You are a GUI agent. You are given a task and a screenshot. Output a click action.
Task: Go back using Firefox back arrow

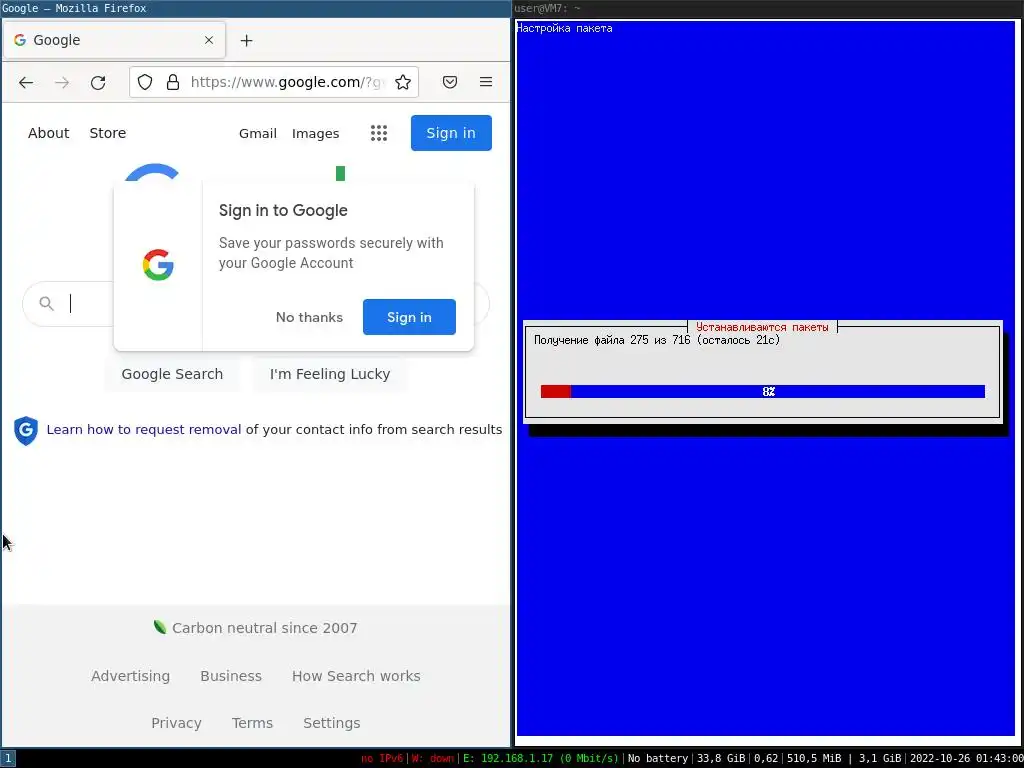(26, 82)
